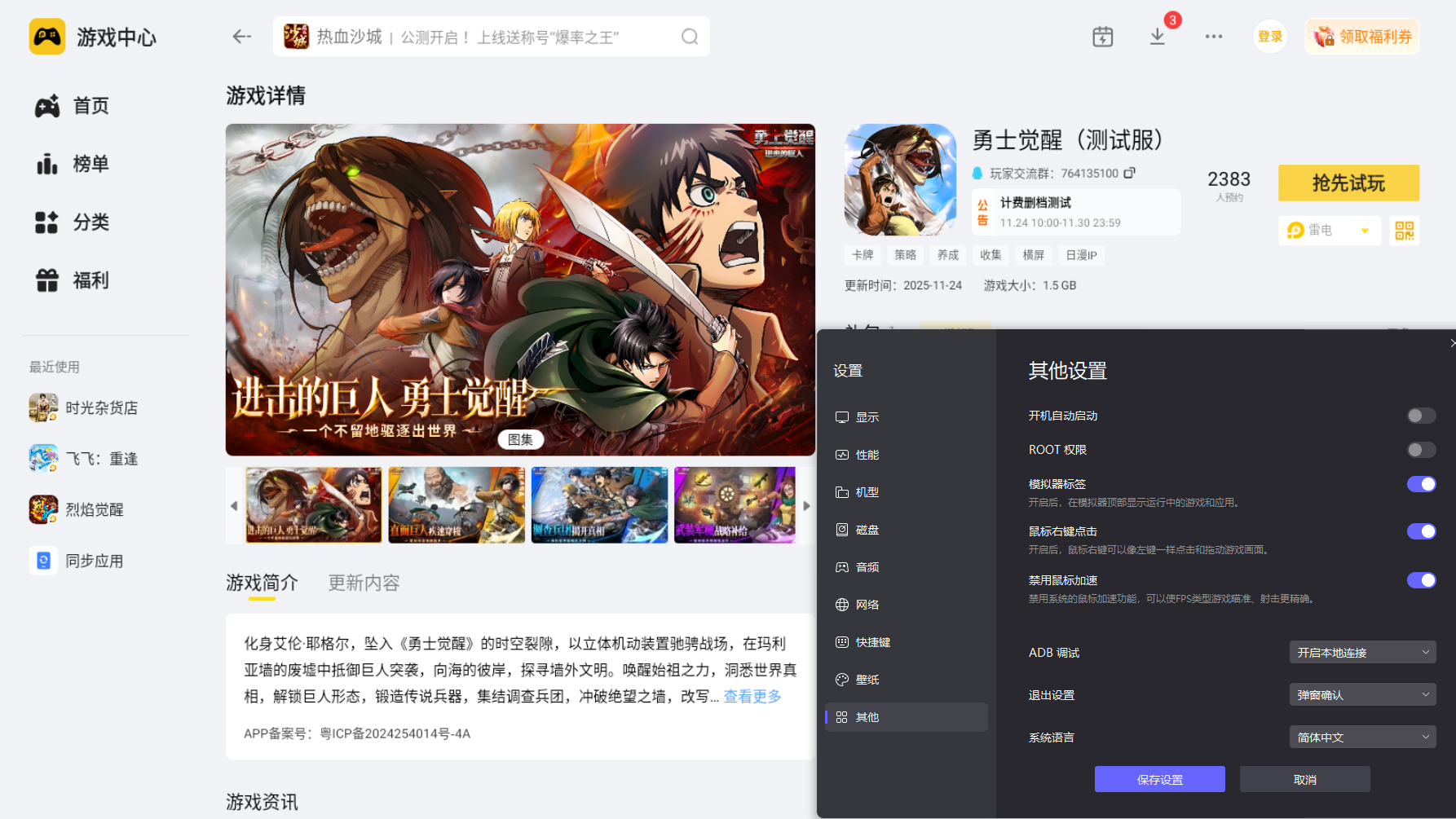1456x819 pixels.
Task: Click 查看更多 link in description
Action: pos(752,696)
